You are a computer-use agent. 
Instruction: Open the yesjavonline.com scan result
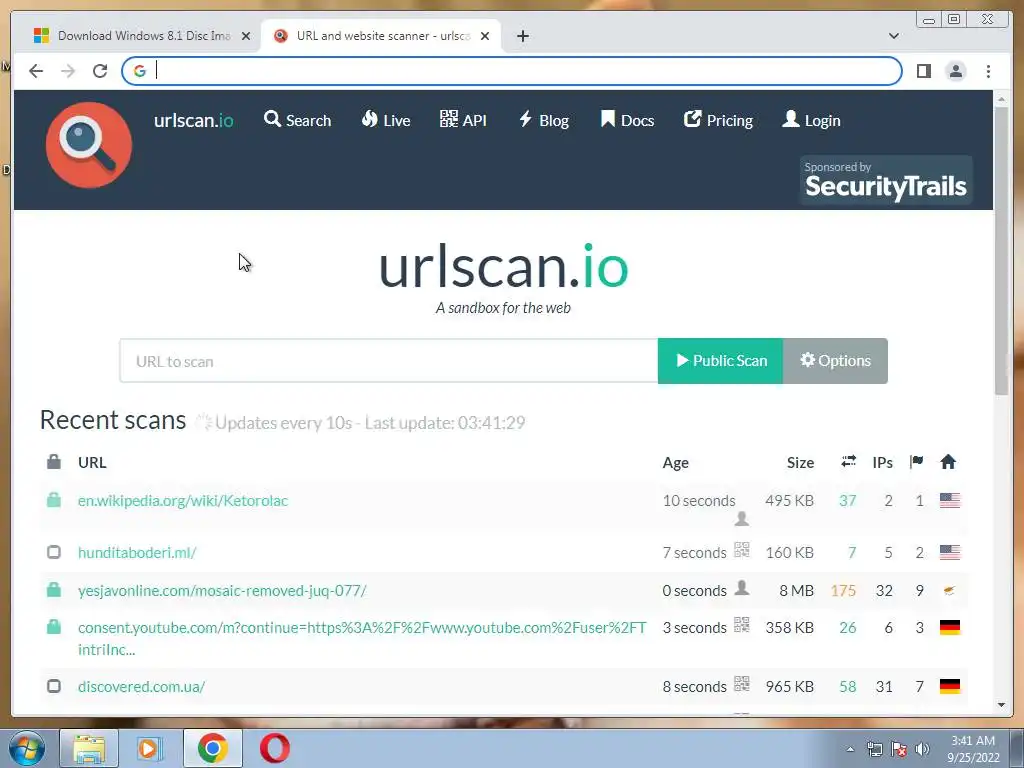222,590
